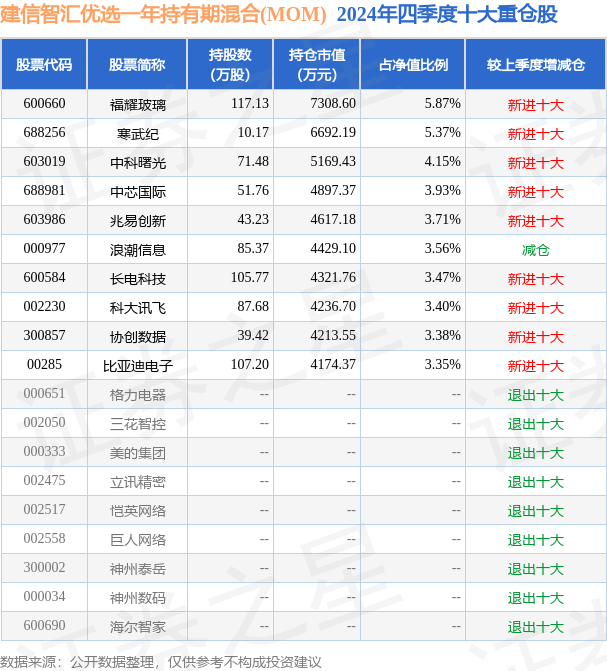
Task: Select stock name 格力电器
Action: [x=137, y=395]
